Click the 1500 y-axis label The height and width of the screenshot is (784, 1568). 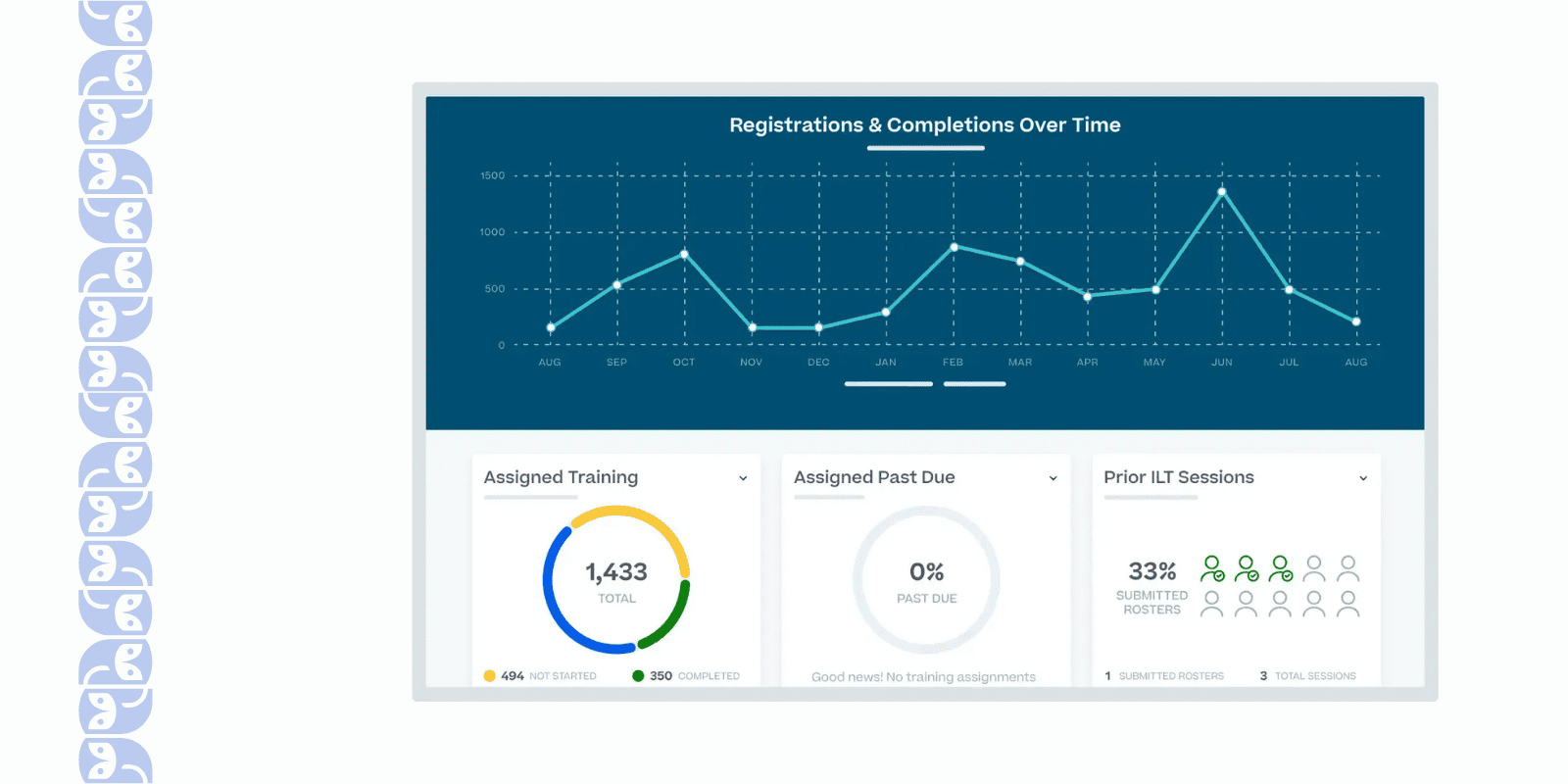[492, 176]
